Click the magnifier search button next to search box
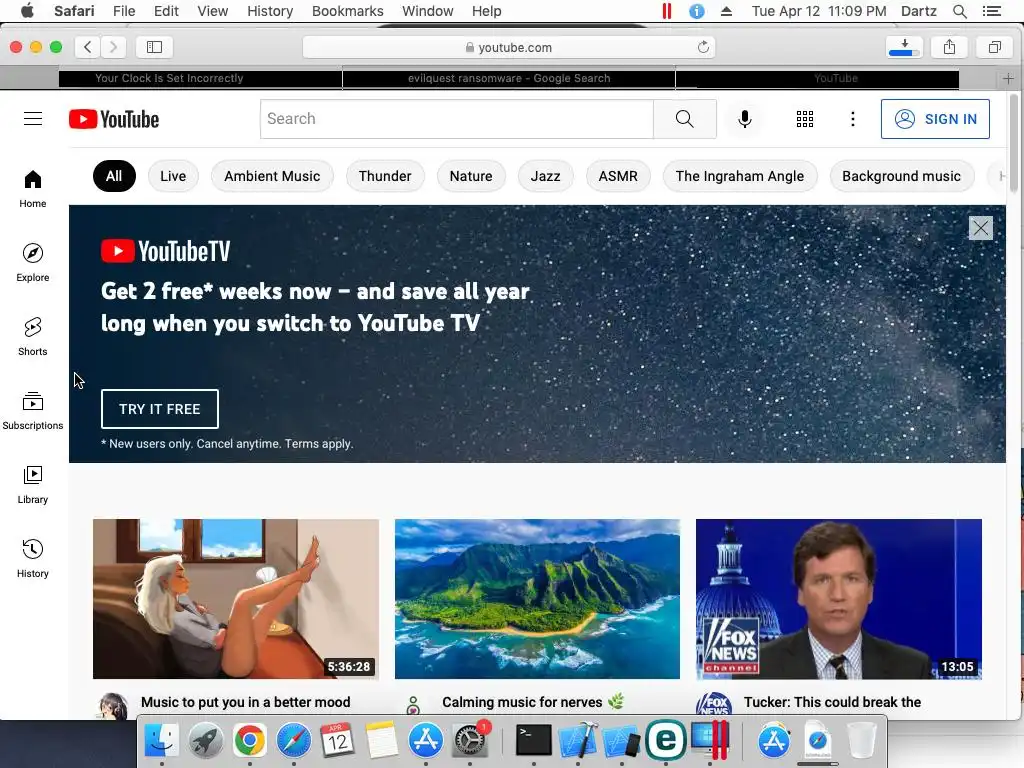This screenshot has height=768, width=1024. tap(684, 119)
